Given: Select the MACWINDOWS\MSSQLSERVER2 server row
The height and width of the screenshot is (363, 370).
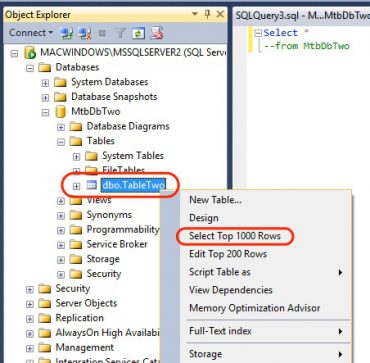Looking at the screenshot, I should [x=133, y=53].
